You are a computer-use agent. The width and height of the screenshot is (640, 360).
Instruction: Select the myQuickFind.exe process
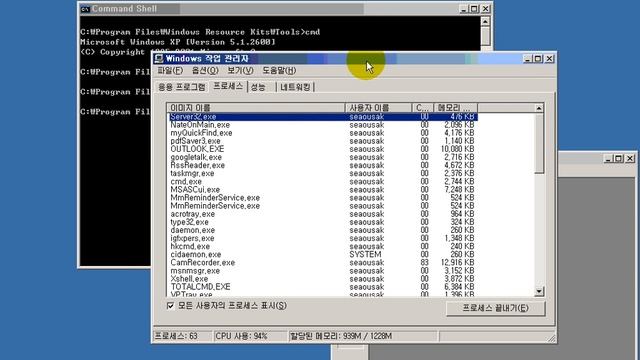click(x=201, y=133)
